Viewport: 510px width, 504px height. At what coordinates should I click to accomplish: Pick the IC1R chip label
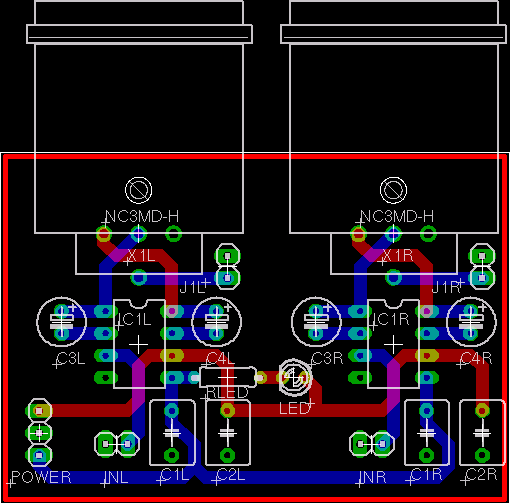pyautogui.click(x=392, y=320)
